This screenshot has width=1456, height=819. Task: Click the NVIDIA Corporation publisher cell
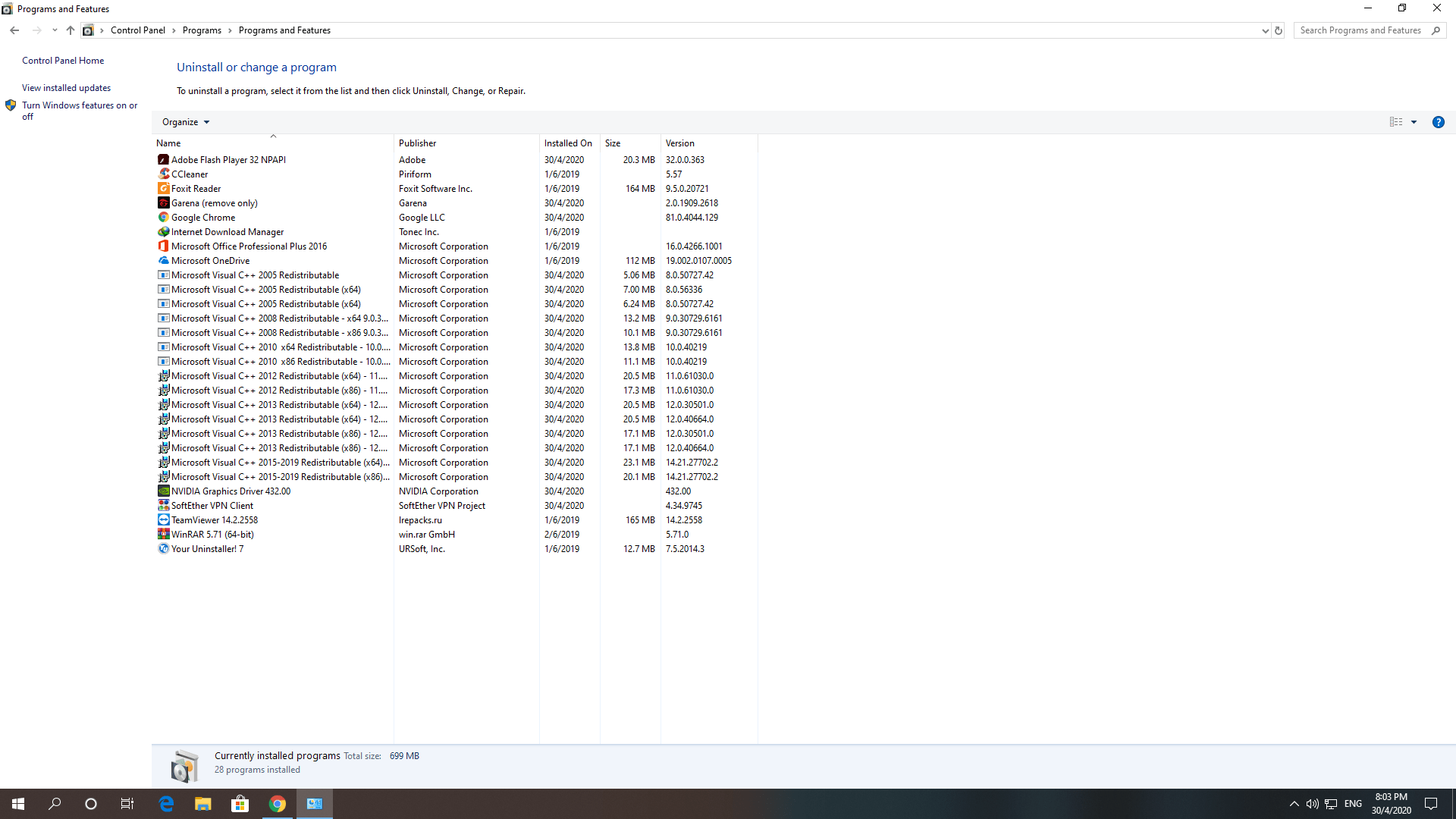(438, 491)
